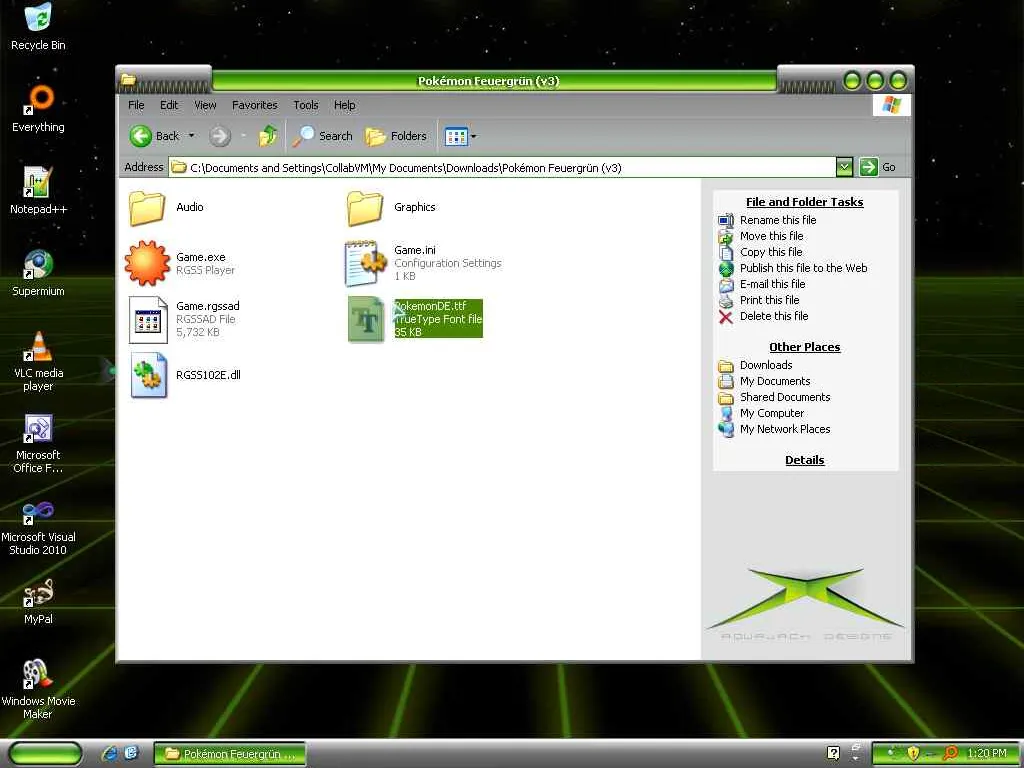Click Pokémon Feuergrün taskbar button
The image size is (1024, 768).
coord(230,754)
